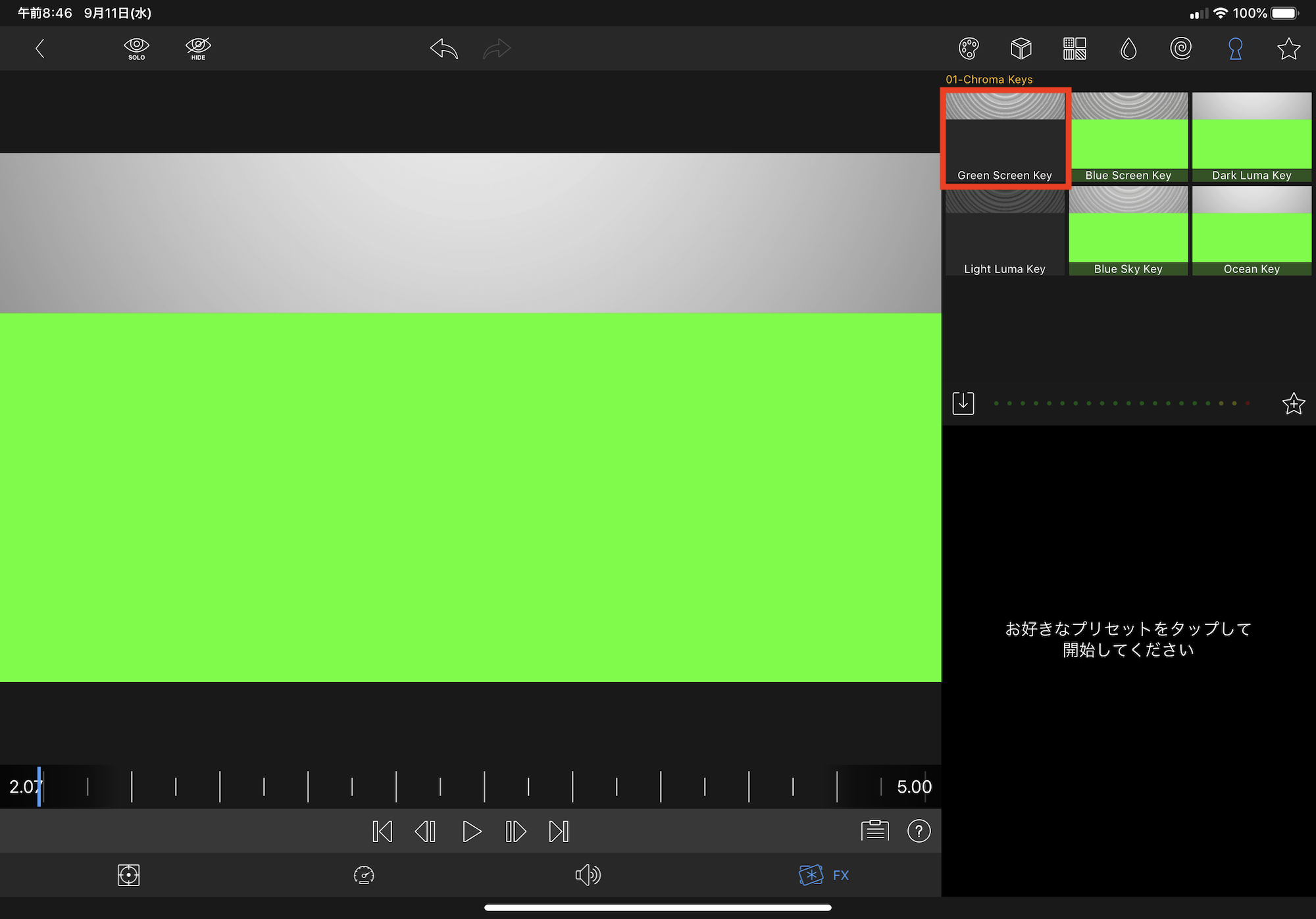Open the color palette effects category
This screenshot has width=1316, height=919.
tap(969, 48)
